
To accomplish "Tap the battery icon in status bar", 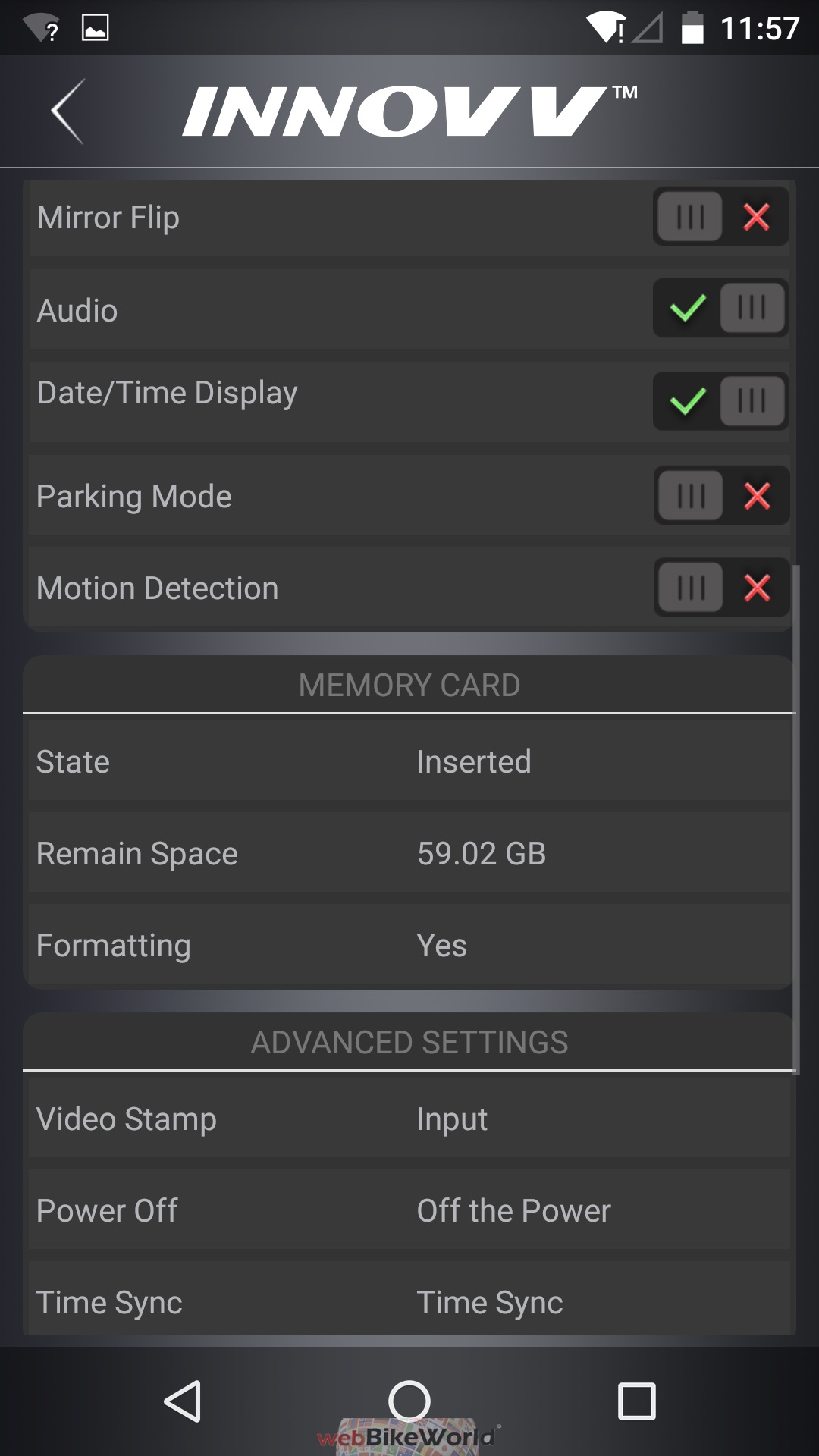I will tap(692, 29).
